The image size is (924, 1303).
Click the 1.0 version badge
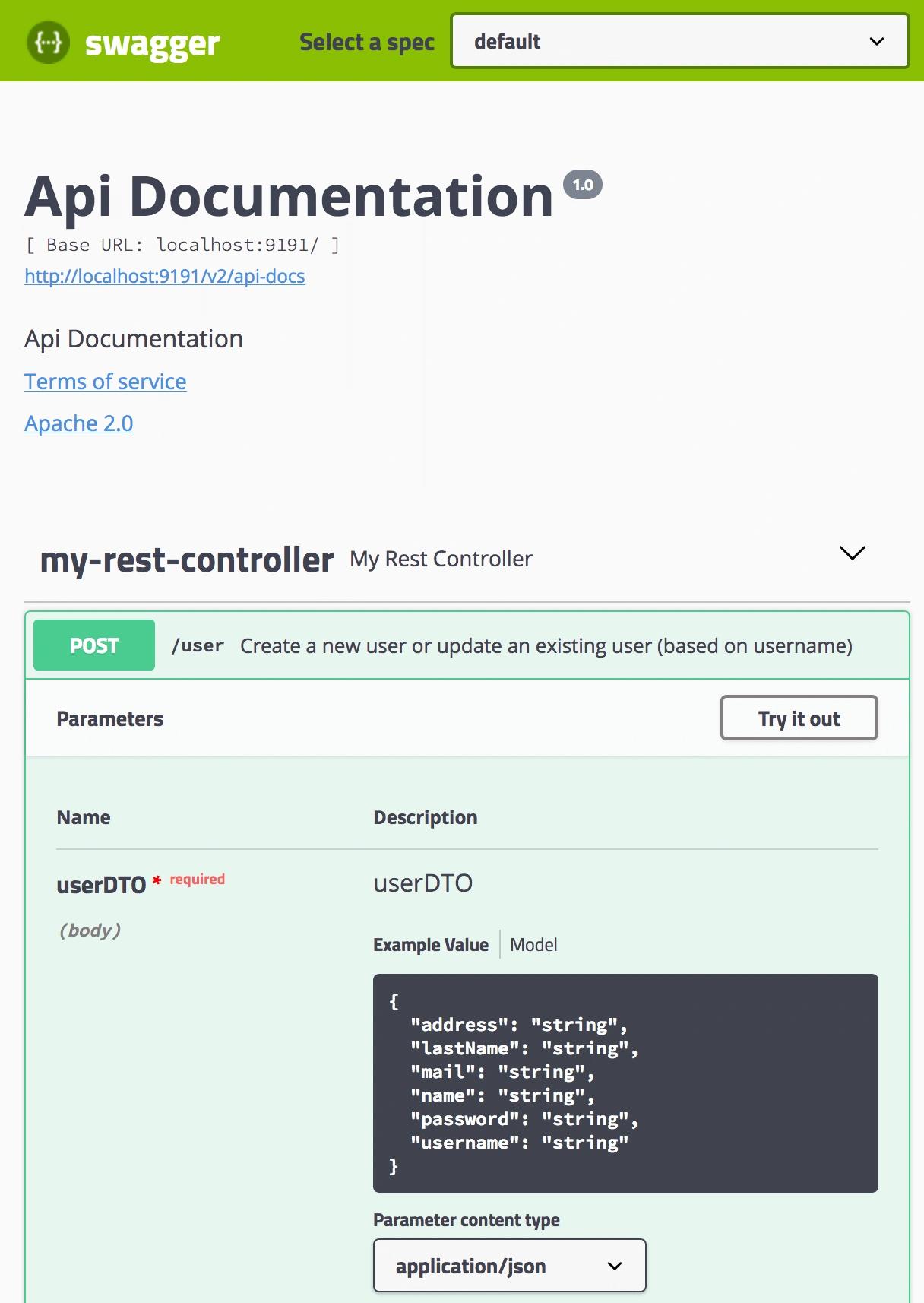[582, 185]
